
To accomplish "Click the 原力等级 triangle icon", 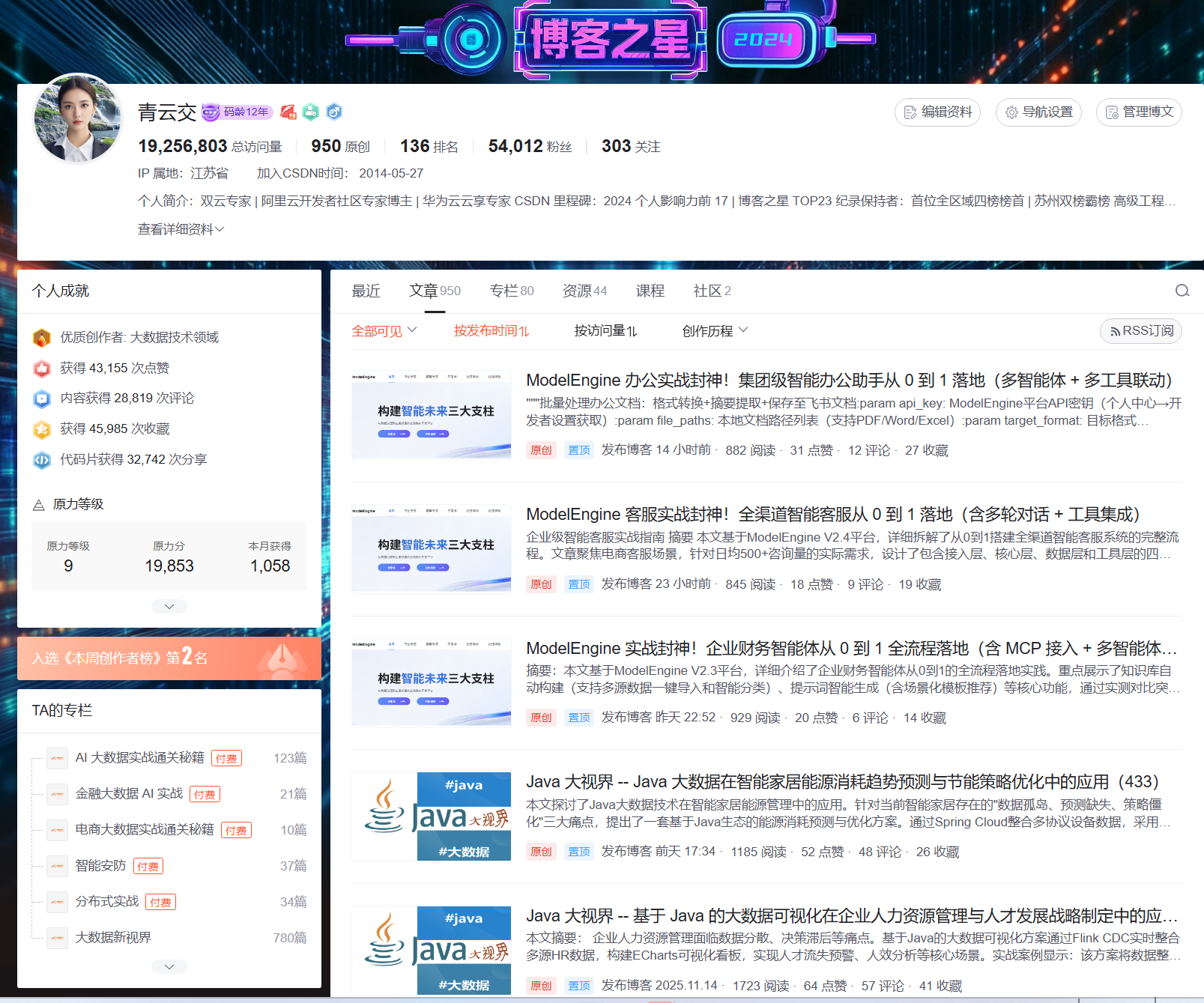I will pos(39,505).
